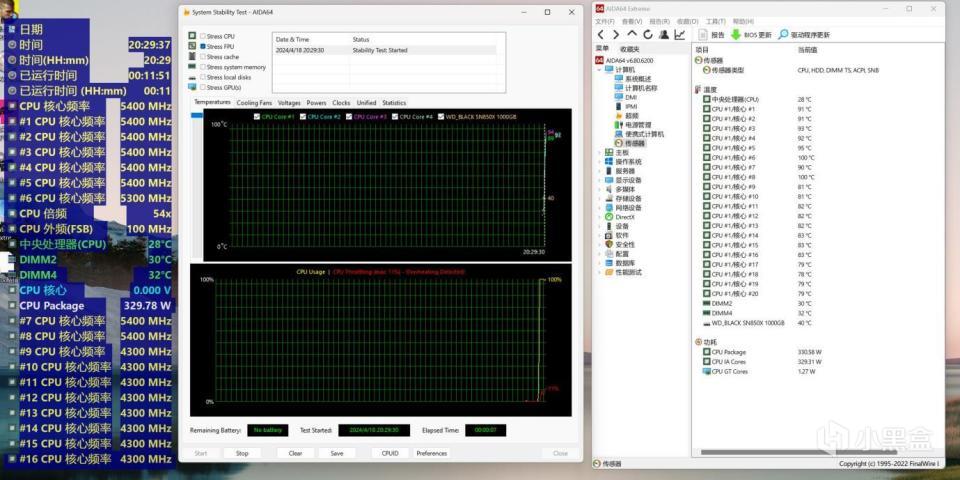The image size is (960, 480).
Task: Toggle CPU Core #1 graph legend checkbox
Action: coord(257,117)
